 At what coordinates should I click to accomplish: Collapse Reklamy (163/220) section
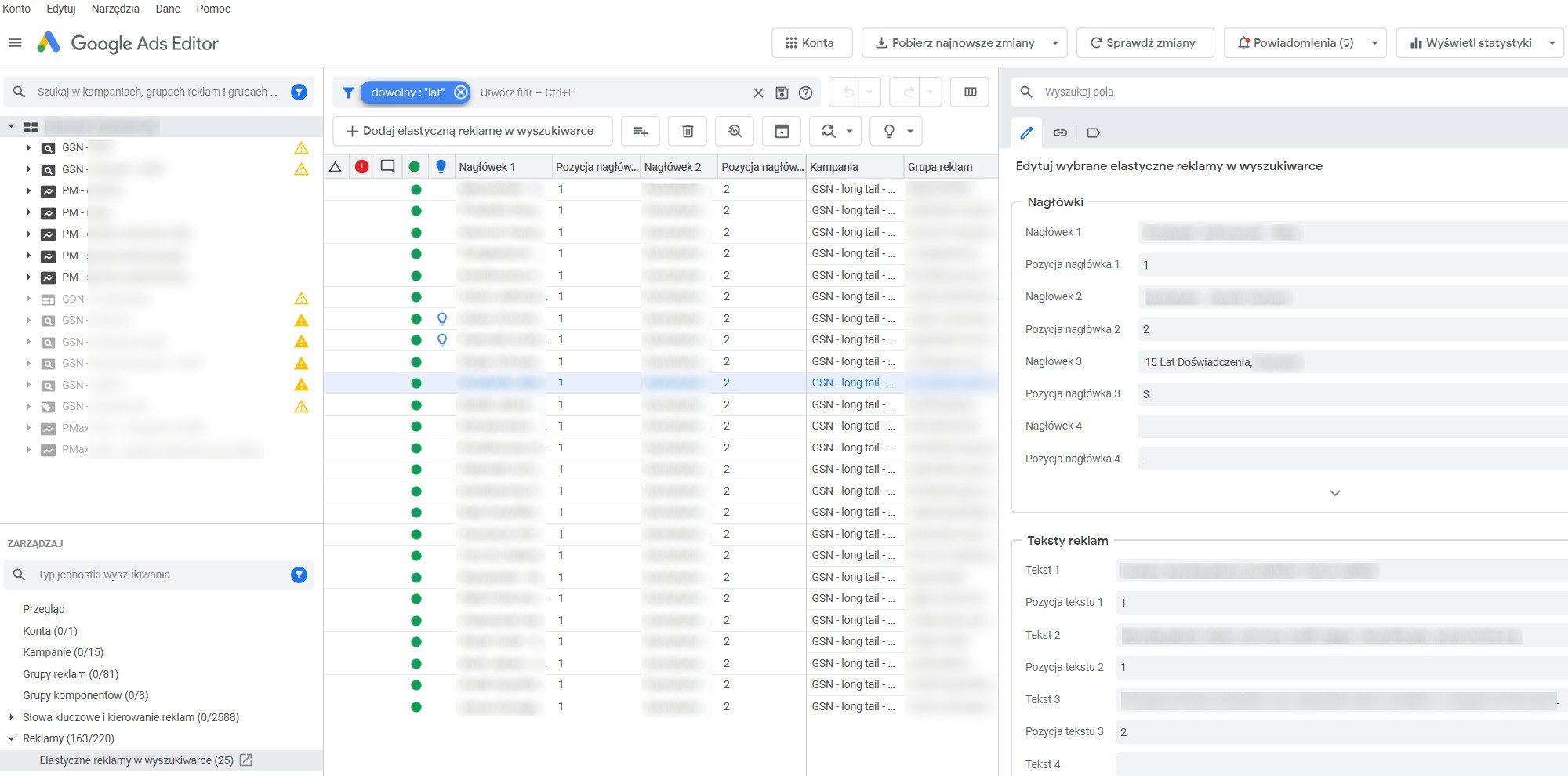click(11, 738)
